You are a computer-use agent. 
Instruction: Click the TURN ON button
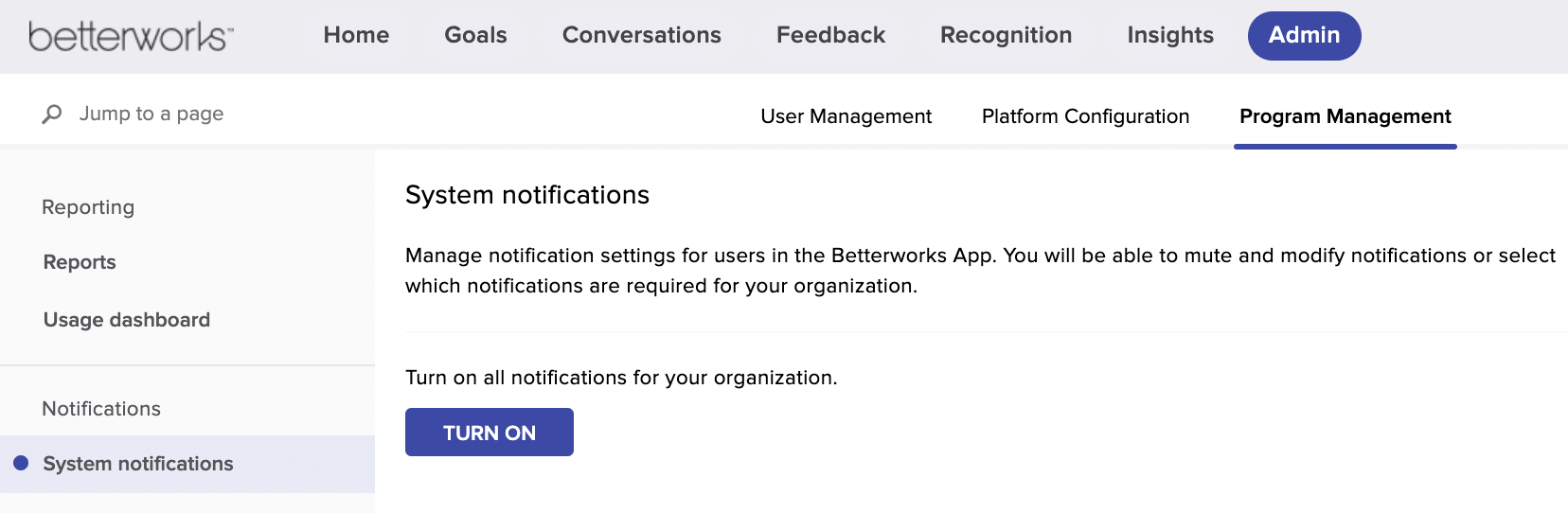pyautogui.click(x=490, y=433)
